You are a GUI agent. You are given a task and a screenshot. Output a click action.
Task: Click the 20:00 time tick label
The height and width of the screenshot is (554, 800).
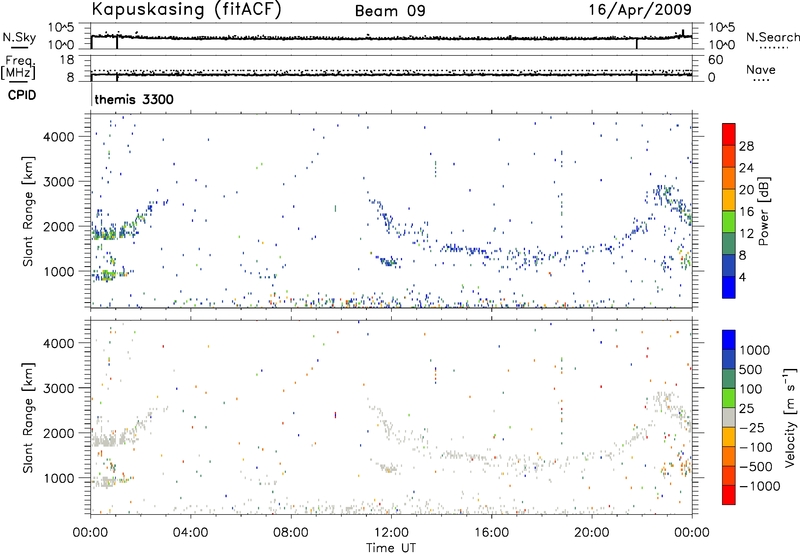pos(591,533)
